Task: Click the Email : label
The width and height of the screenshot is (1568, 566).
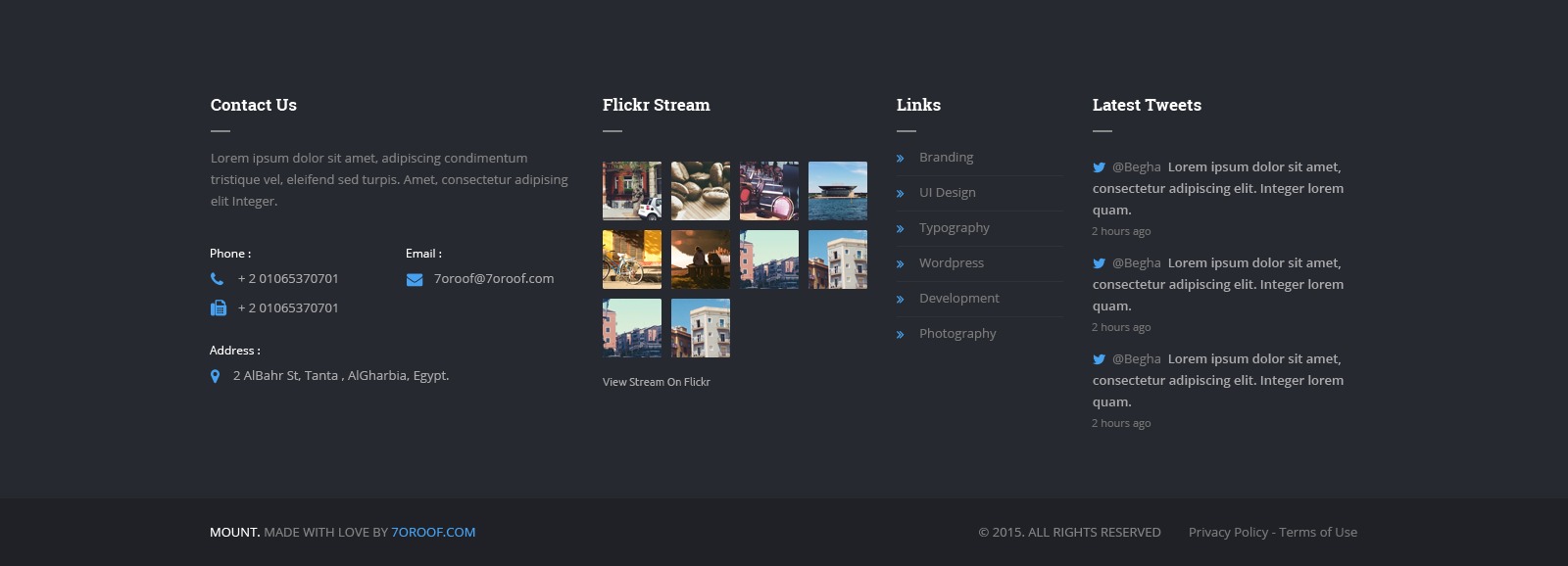Action: 423,254
